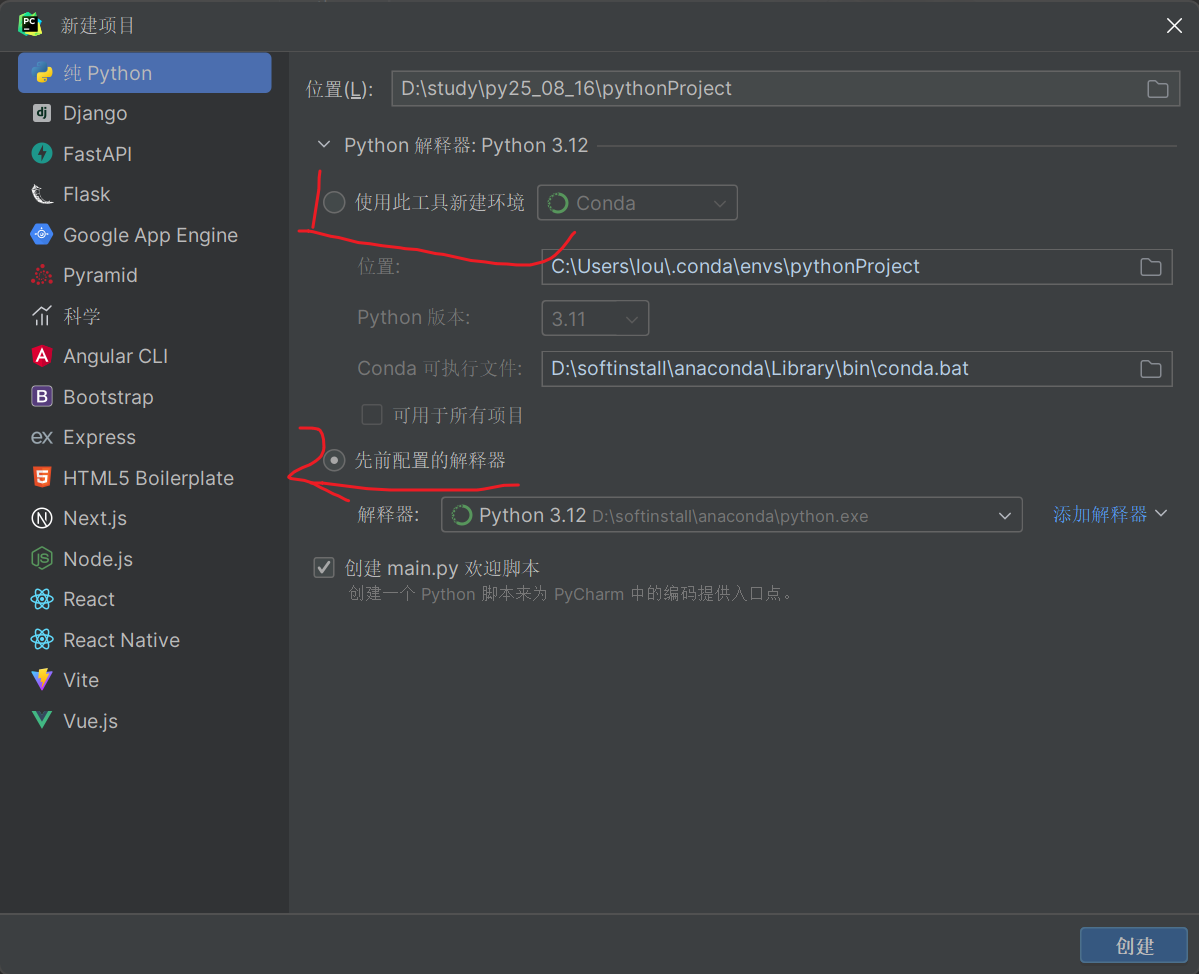1199x974 pixels.
Task: Choose Flask project type
Action: [x=145, y=194]
